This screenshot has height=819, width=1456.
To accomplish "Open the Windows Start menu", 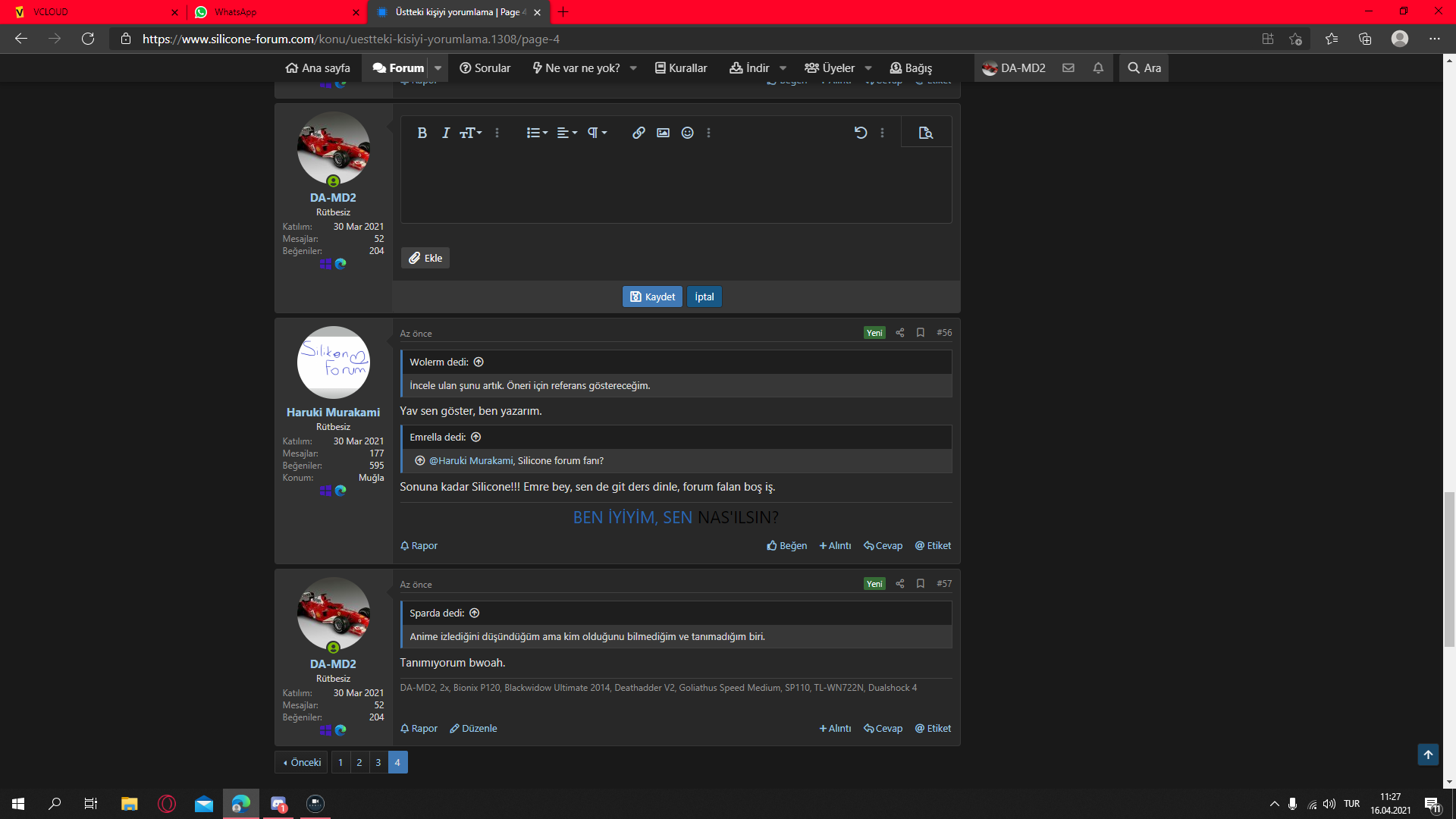I will pos(18,804).
